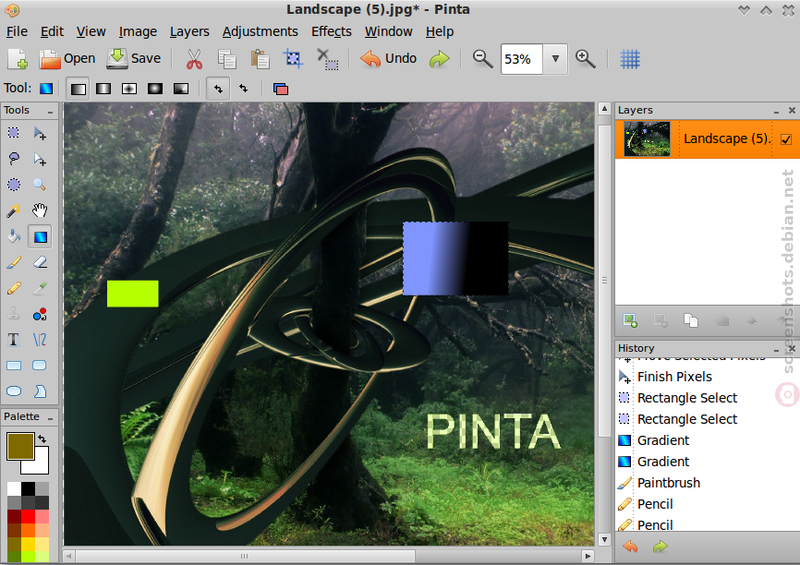Screen dimensions: 800x565
Task: Select the Ellipse Select tool
Action: click(x=14, y=185)
